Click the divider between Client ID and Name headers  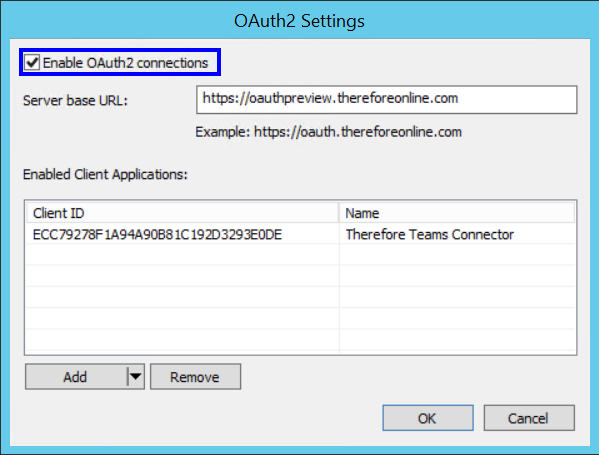point(339,213)
